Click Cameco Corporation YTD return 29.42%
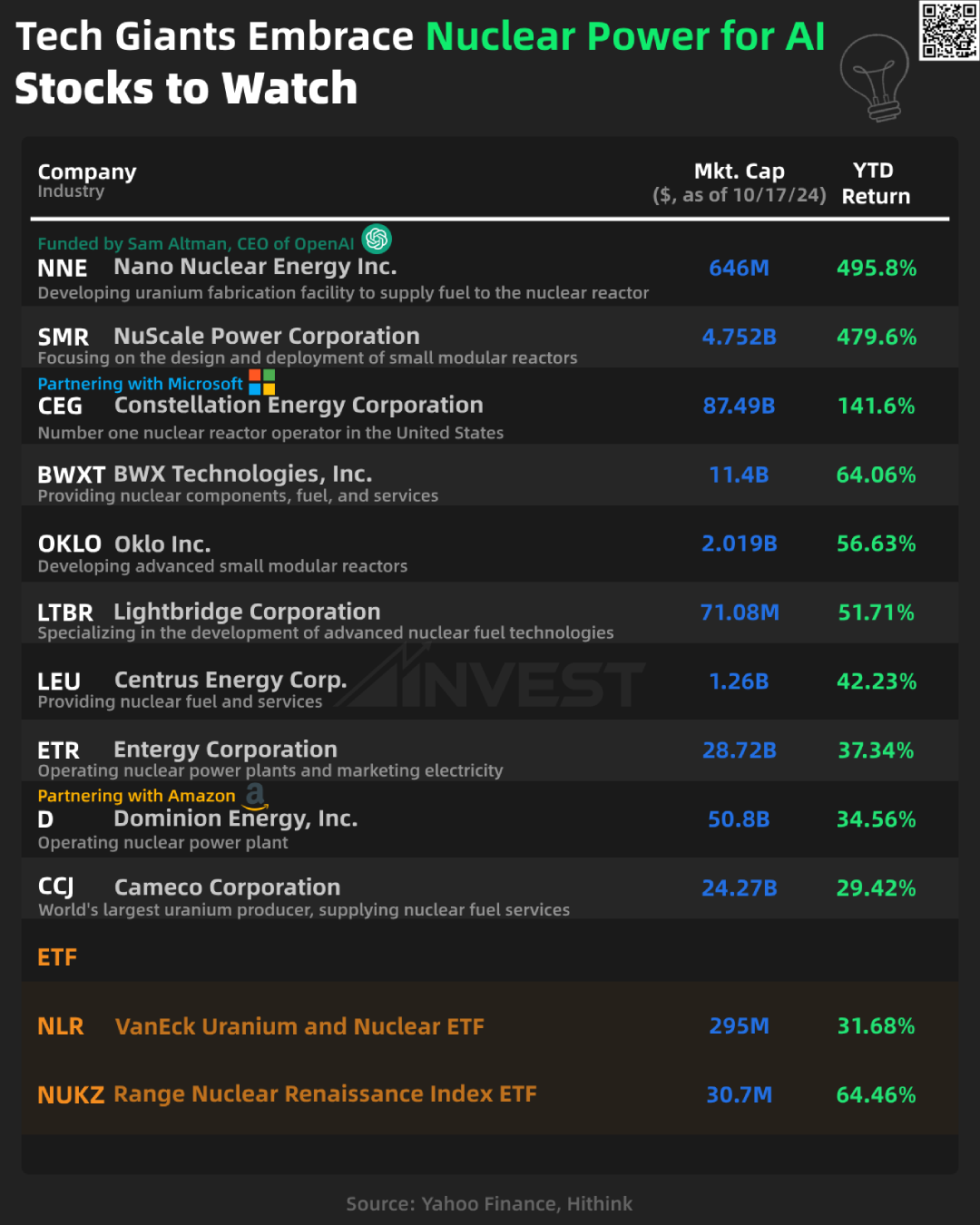 pos(876,888)
